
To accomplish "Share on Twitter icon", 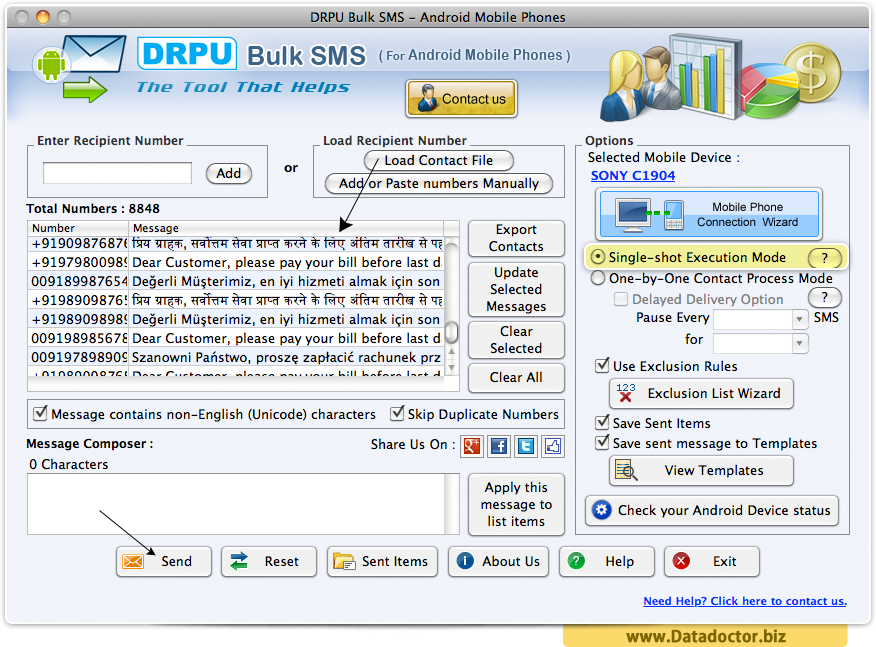I will click(x=526, y=446).
